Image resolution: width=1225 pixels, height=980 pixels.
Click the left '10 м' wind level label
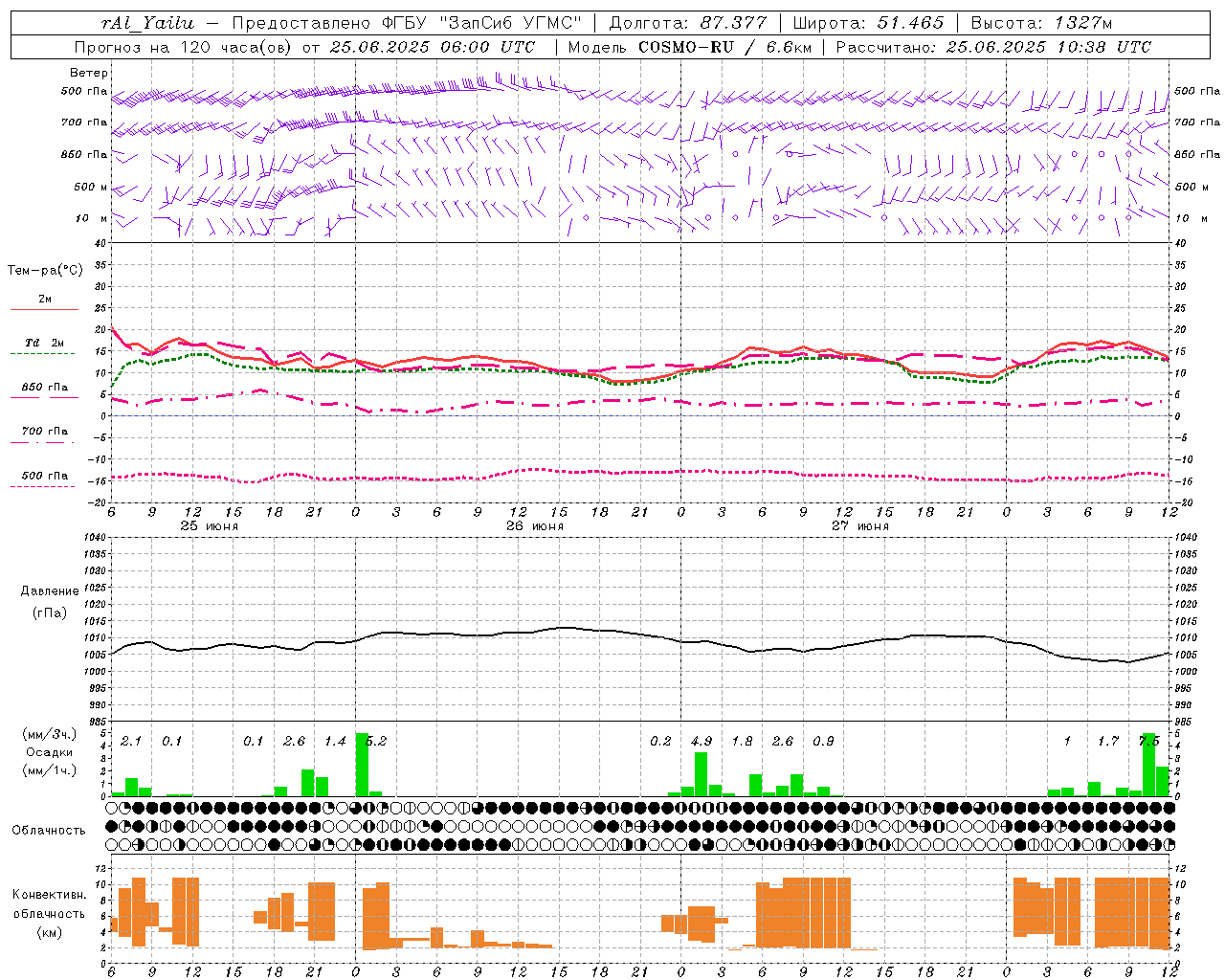[93, 218]
